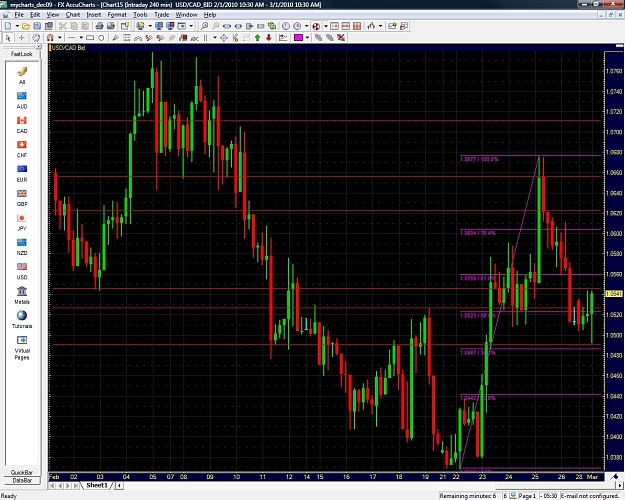Viewport: 625px width, 500px height.
Task: Click the 1.0677 / 100.0% Fibonacci label
Action: (x=479, y=159)
